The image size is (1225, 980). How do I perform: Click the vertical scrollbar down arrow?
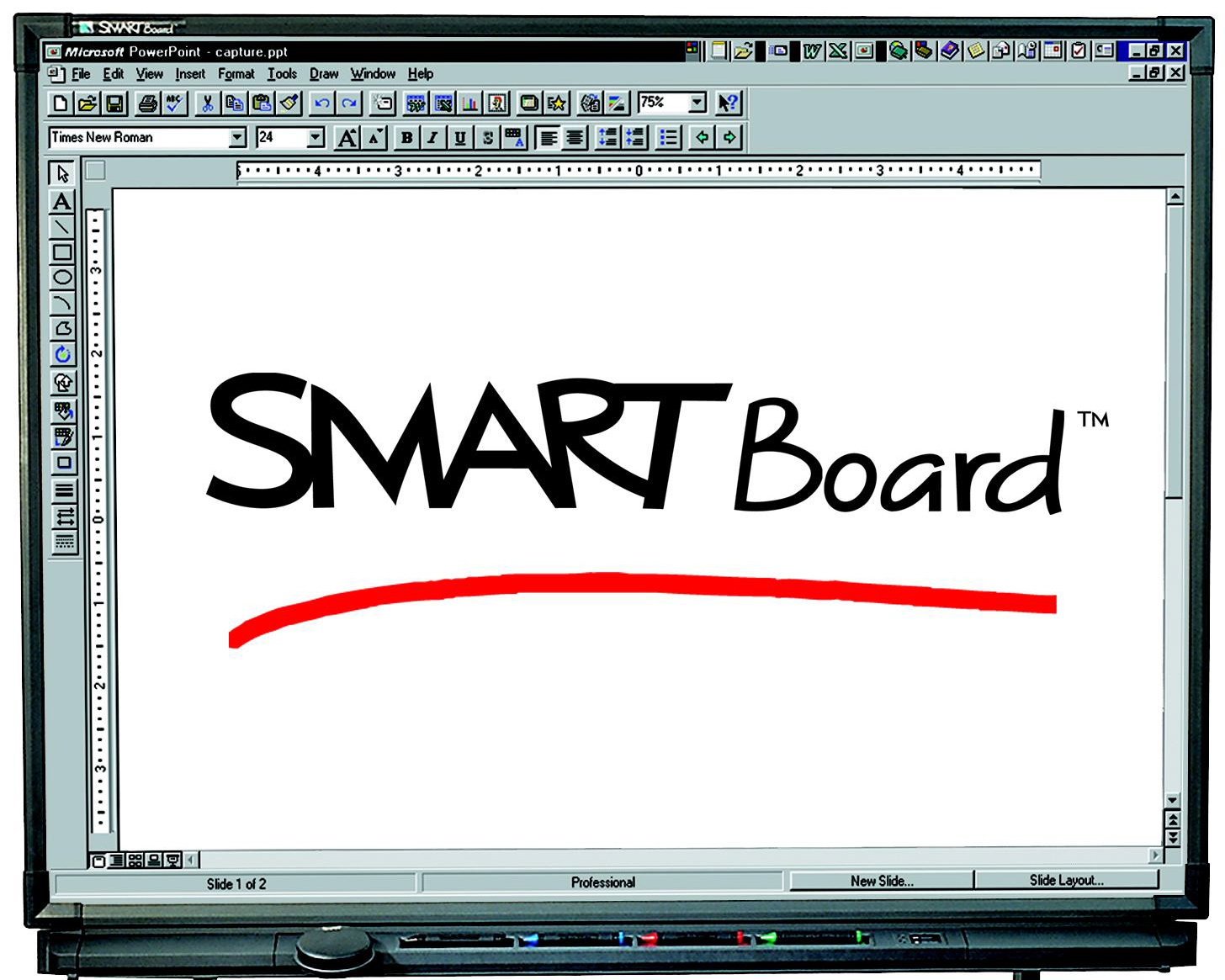(1173, 799)
